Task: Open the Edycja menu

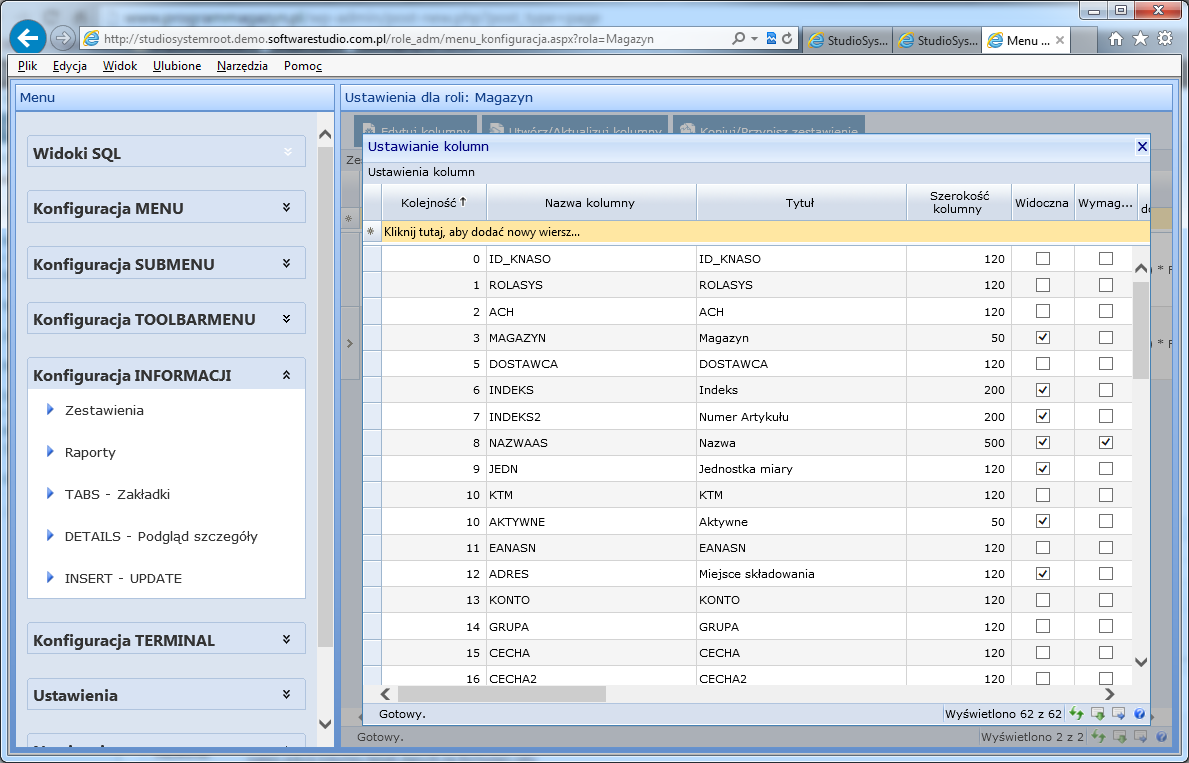Action: pos(70,66)
